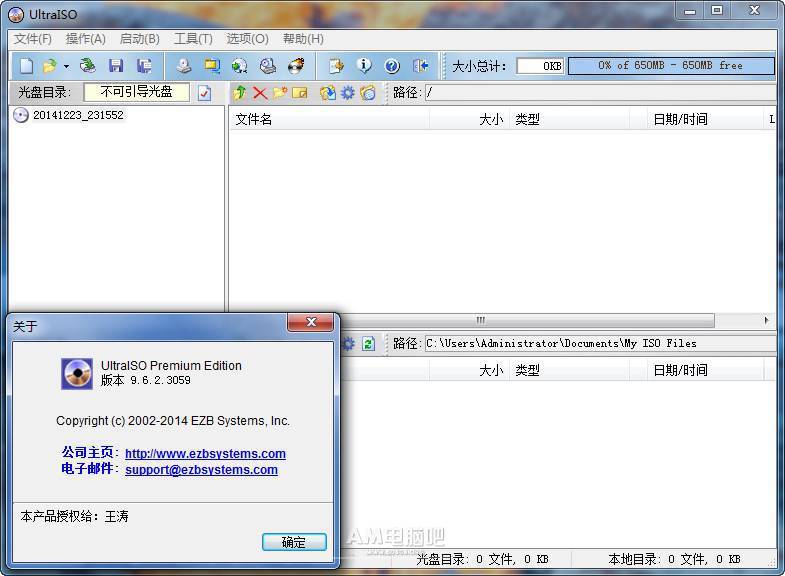Open an image with the folder icon

[50, 66]
